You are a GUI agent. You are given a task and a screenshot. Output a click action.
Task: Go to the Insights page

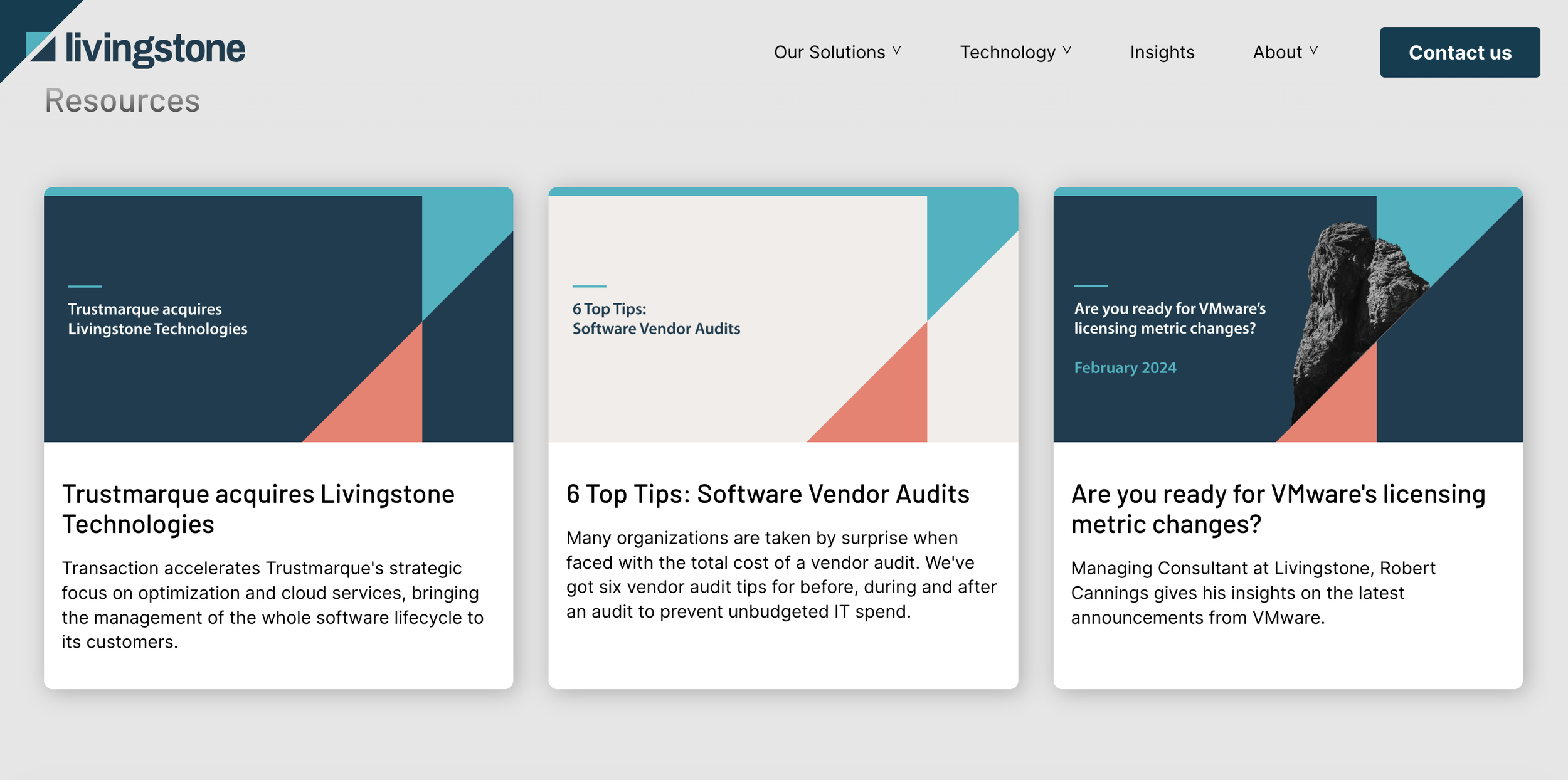pos(1162,52)
